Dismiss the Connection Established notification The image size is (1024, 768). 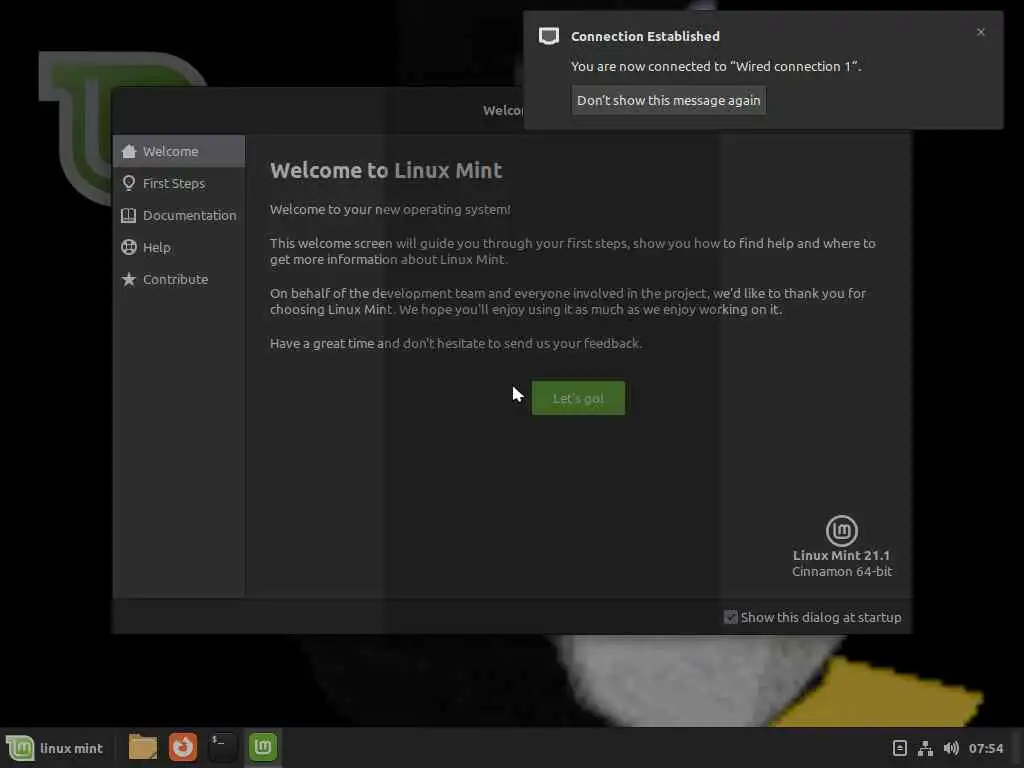click(x=980, y=32)
